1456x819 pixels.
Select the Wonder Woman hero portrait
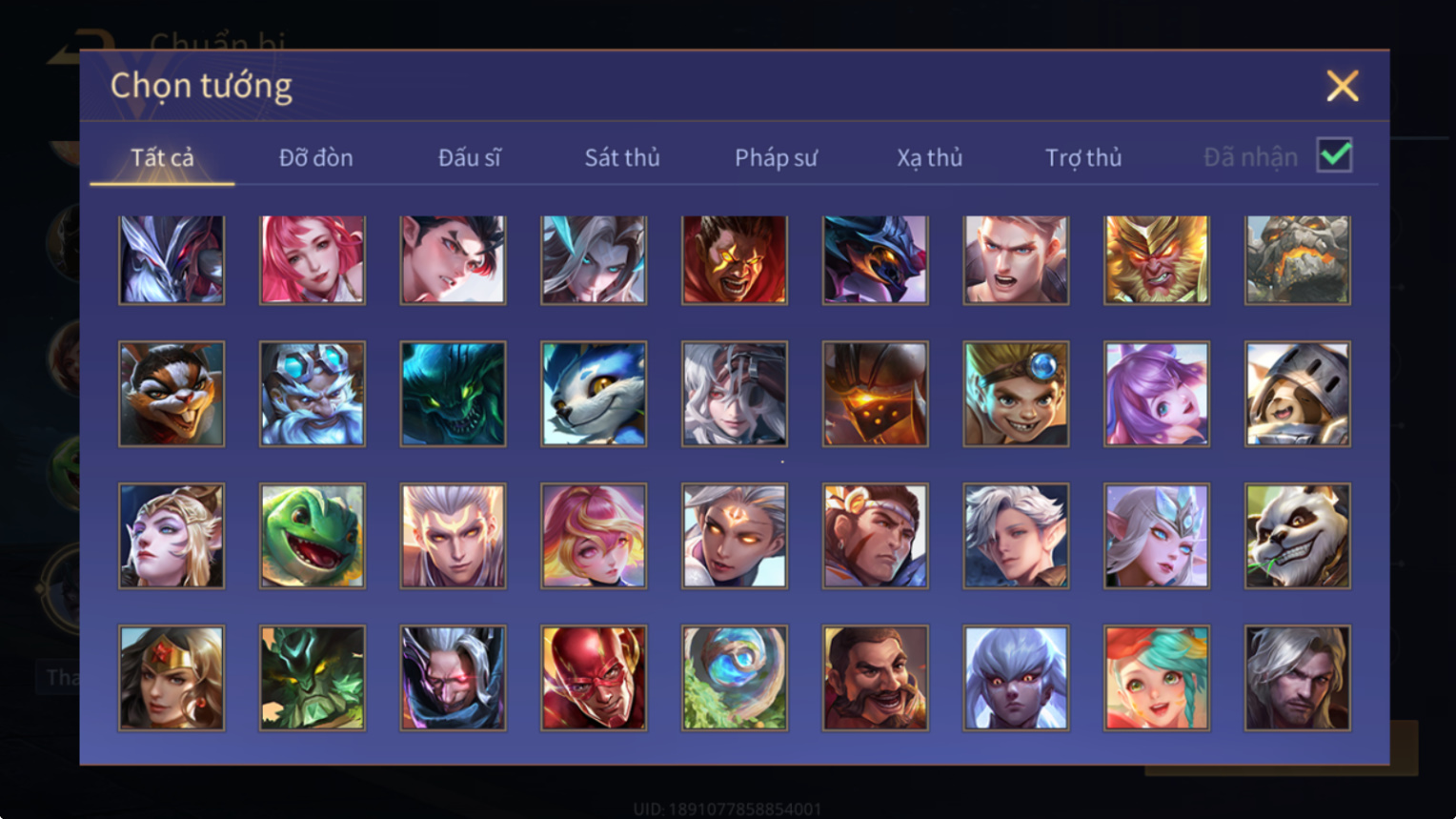coord(172,678)
